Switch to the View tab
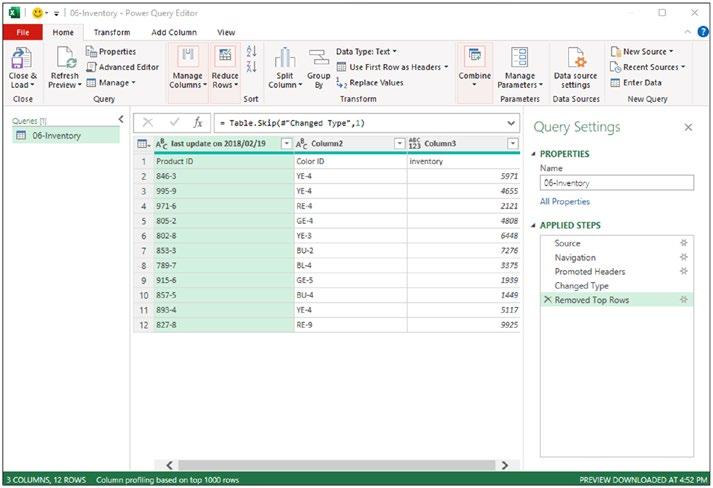 click(x=226, y=32)
